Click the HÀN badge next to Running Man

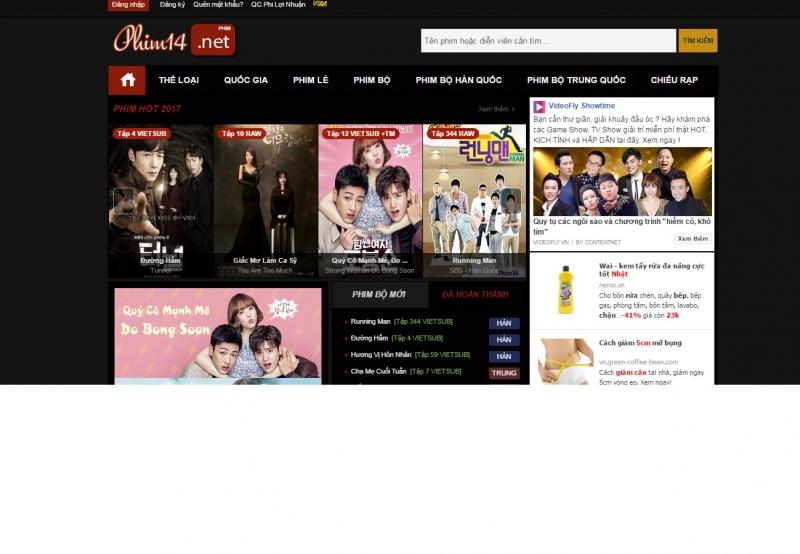click(504, 323)
